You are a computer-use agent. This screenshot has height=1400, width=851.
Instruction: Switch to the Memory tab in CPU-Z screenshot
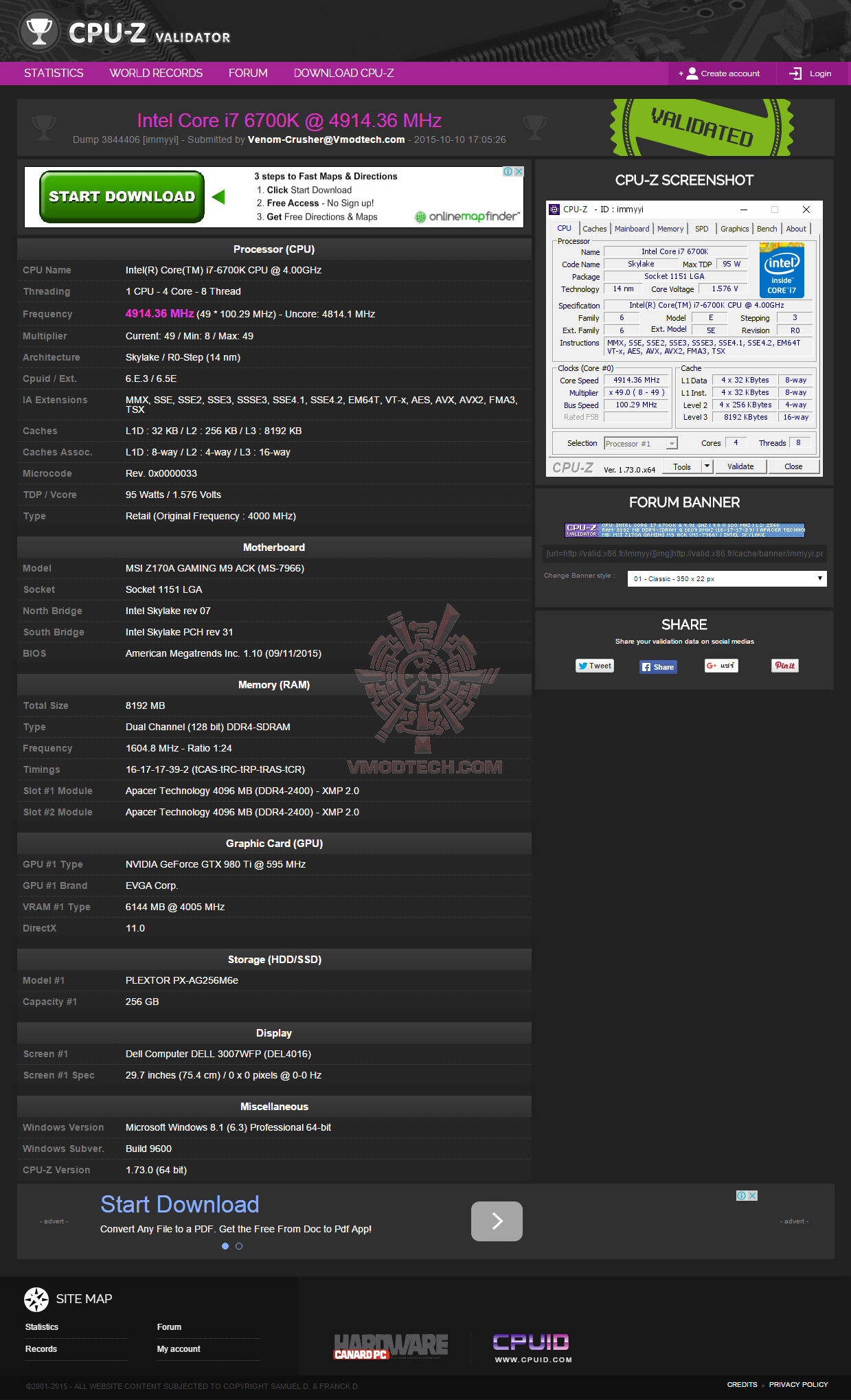tap(670, 229)
